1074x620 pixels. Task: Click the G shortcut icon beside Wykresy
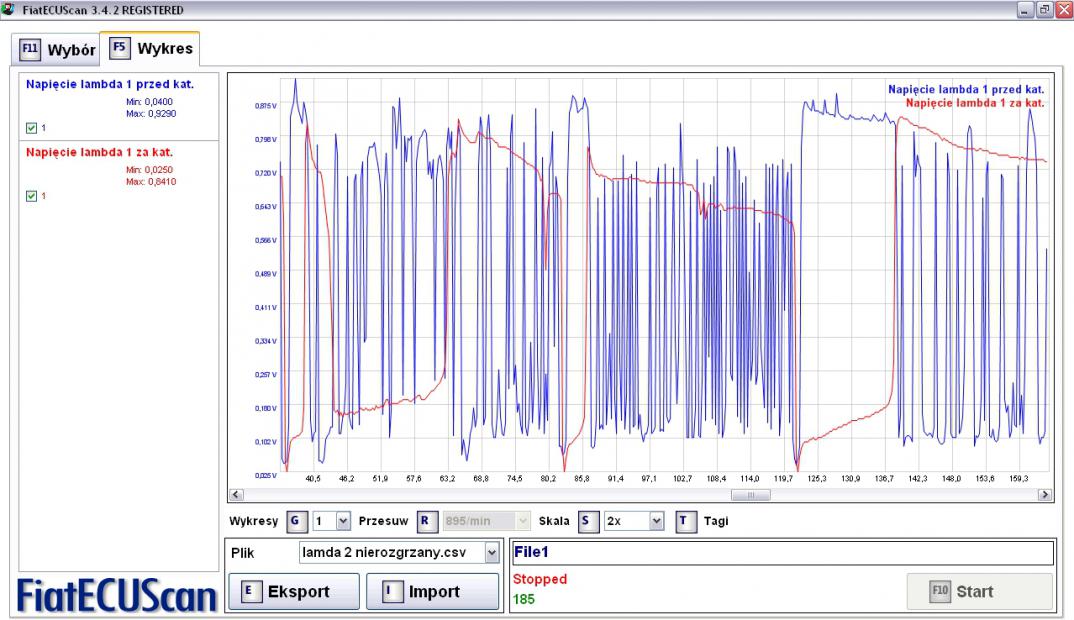pyautogui.click(x=295, y=521)
